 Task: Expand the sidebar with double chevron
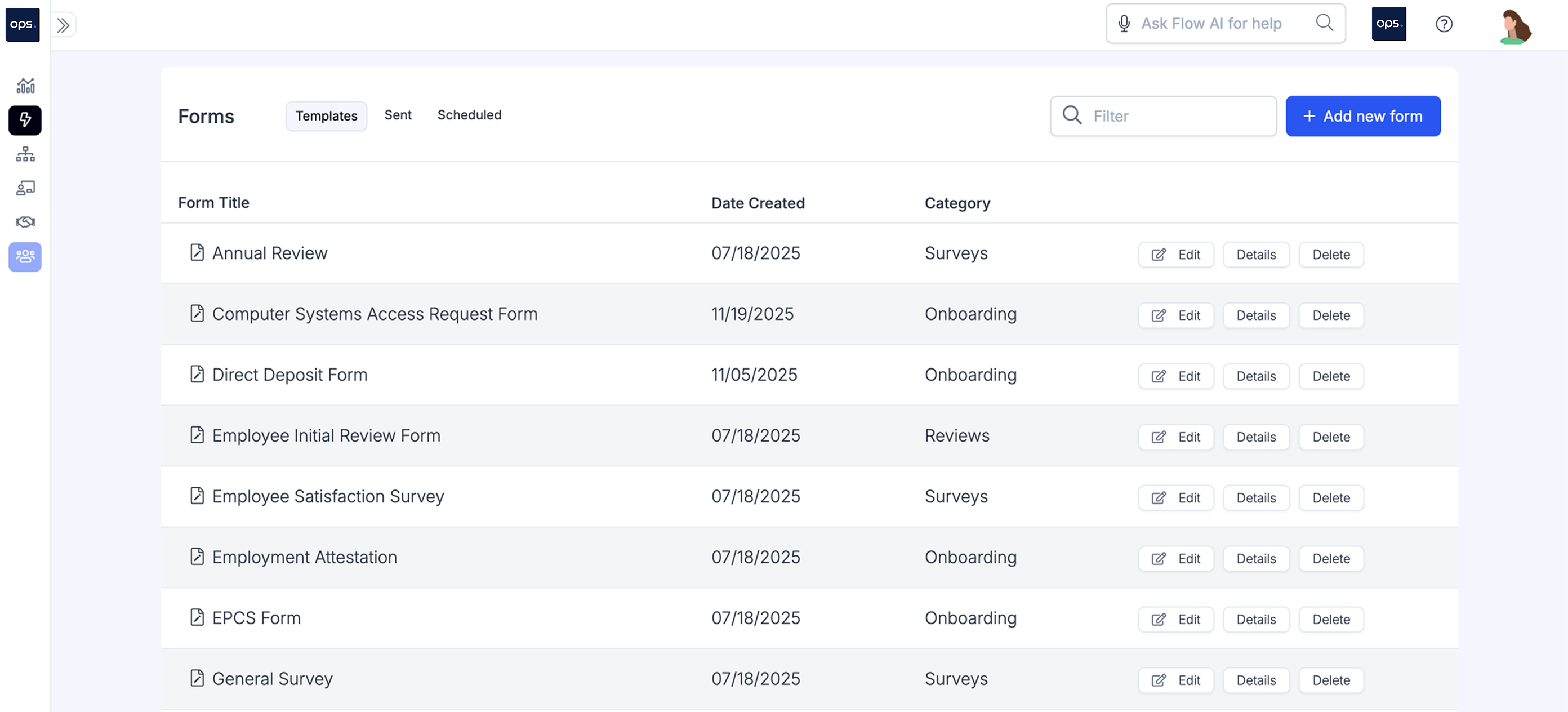click(63, 25)
